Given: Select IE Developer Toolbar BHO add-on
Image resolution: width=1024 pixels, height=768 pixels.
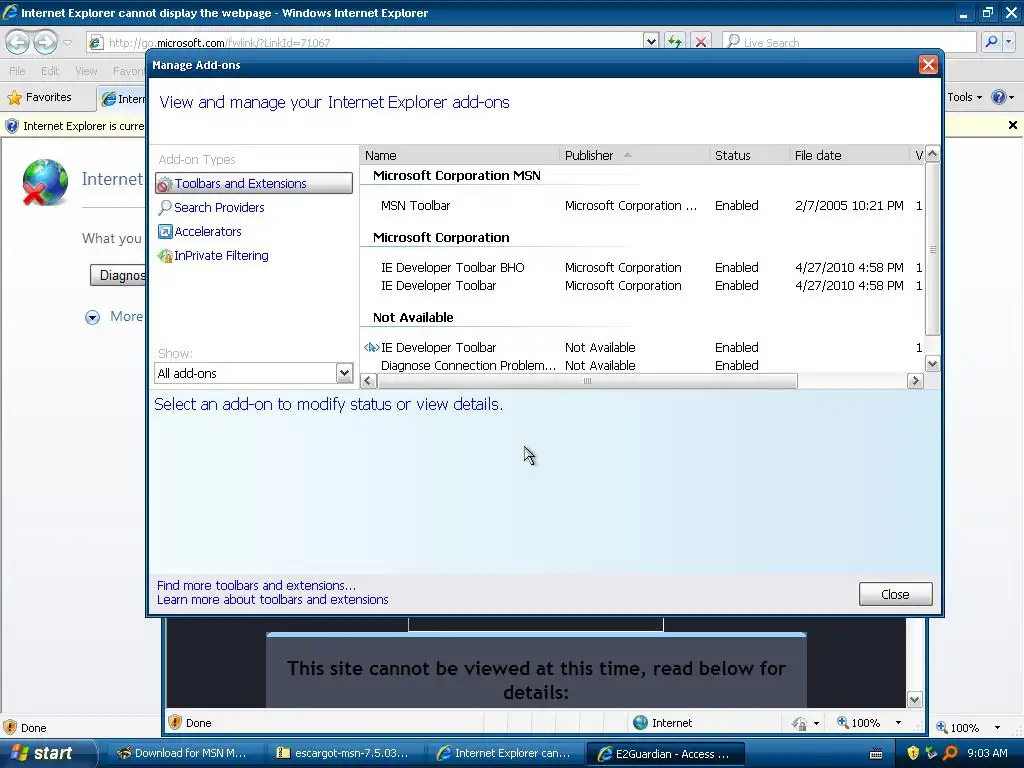Looking at the screenshot, I should [x=643, y=268].
